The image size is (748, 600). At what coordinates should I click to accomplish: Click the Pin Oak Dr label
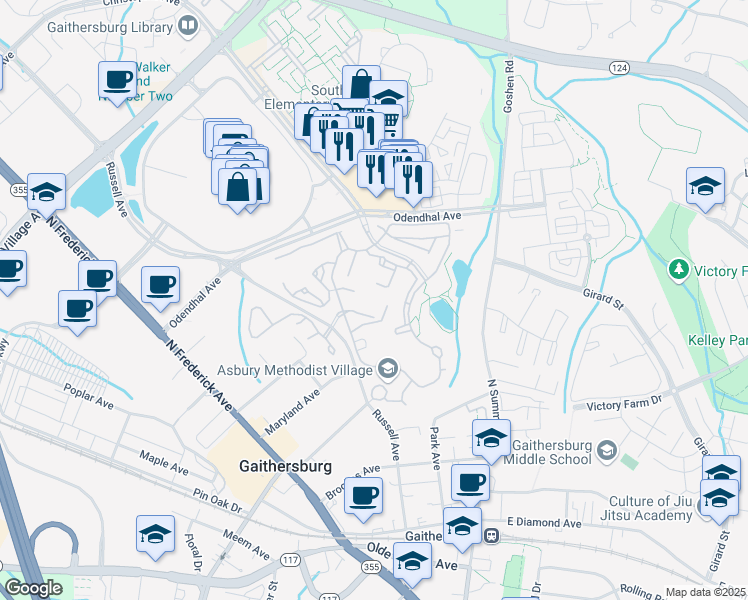217,501
